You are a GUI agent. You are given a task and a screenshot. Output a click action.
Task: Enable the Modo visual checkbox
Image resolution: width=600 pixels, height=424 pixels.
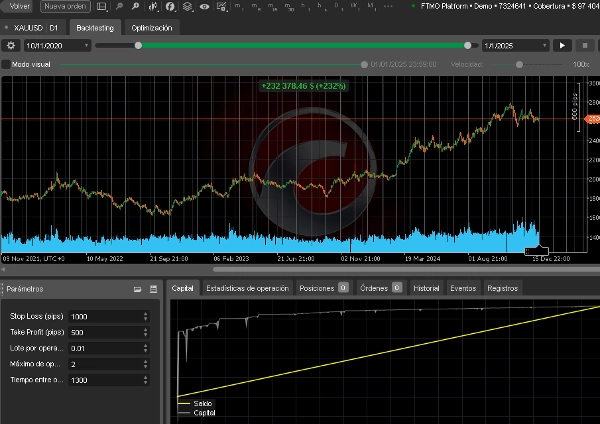click(x=6, y=64)
